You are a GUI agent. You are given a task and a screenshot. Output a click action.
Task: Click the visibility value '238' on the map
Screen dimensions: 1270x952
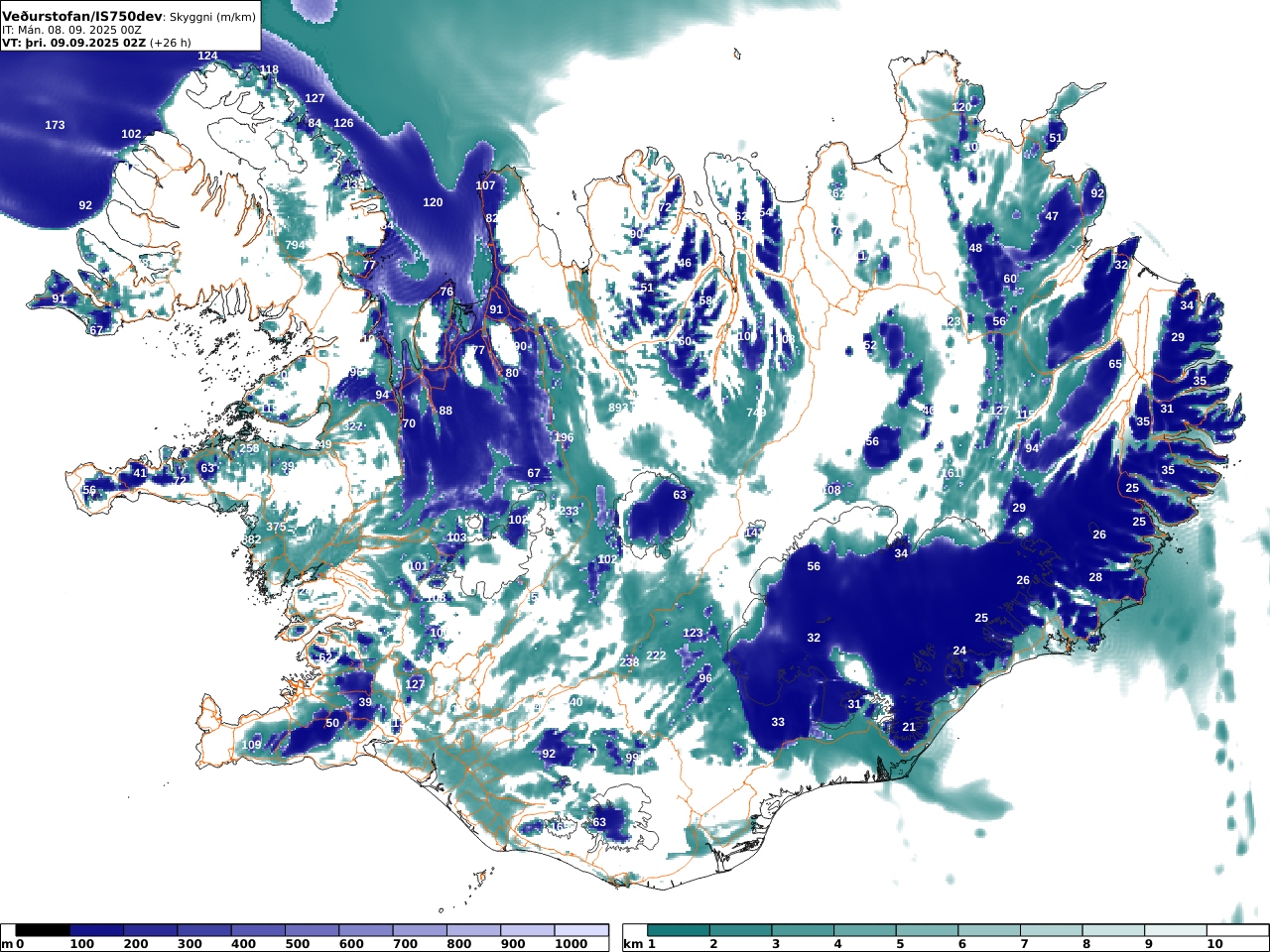coord(629,662)
